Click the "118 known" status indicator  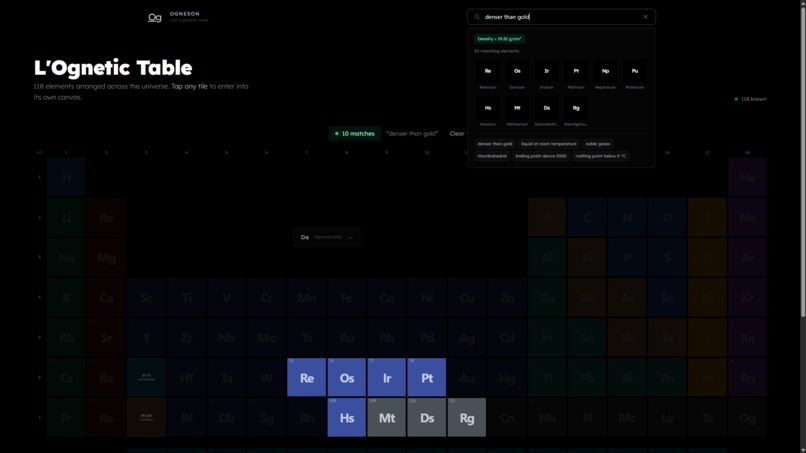pos(750,99)
